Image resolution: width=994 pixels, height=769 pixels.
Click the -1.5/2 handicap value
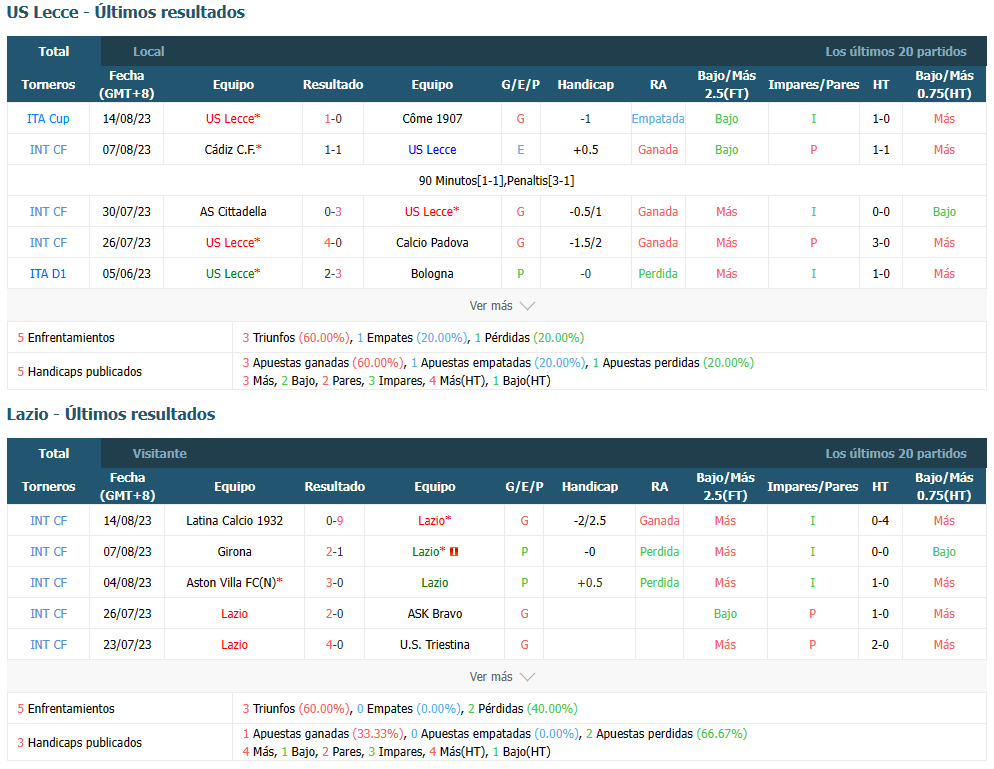(x=585, y=243)
